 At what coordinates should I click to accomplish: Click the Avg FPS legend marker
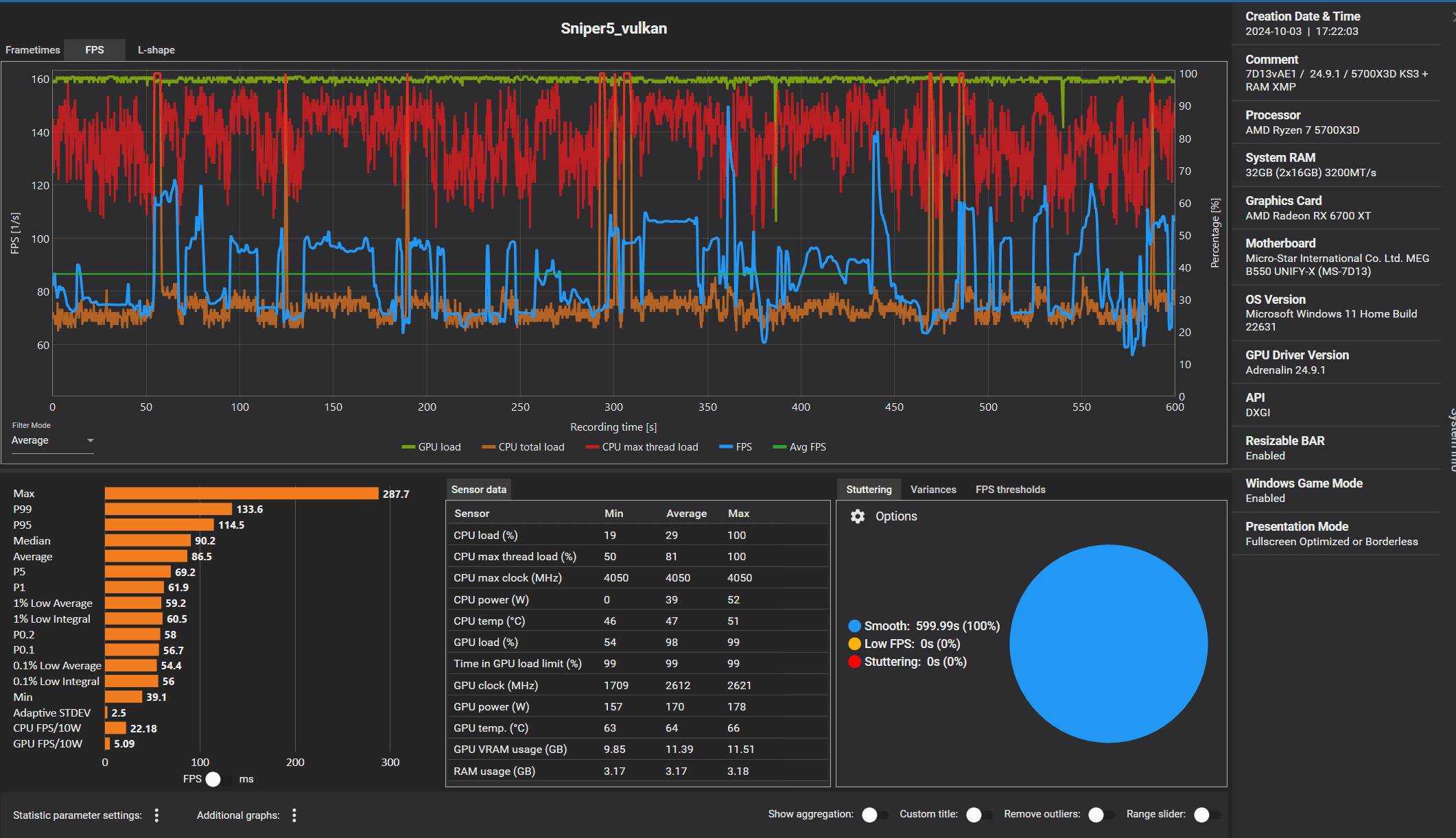[779, 447]
